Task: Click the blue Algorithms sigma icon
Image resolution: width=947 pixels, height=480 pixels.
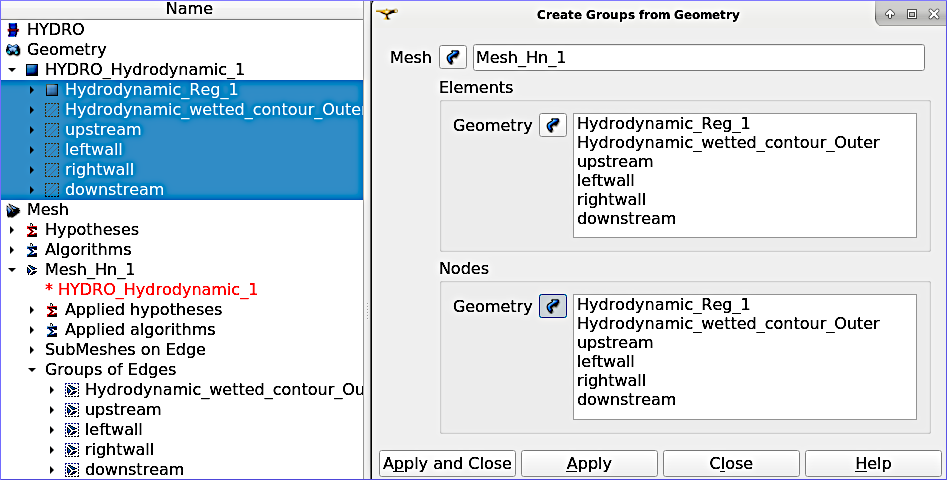Action: coord(32,250)
